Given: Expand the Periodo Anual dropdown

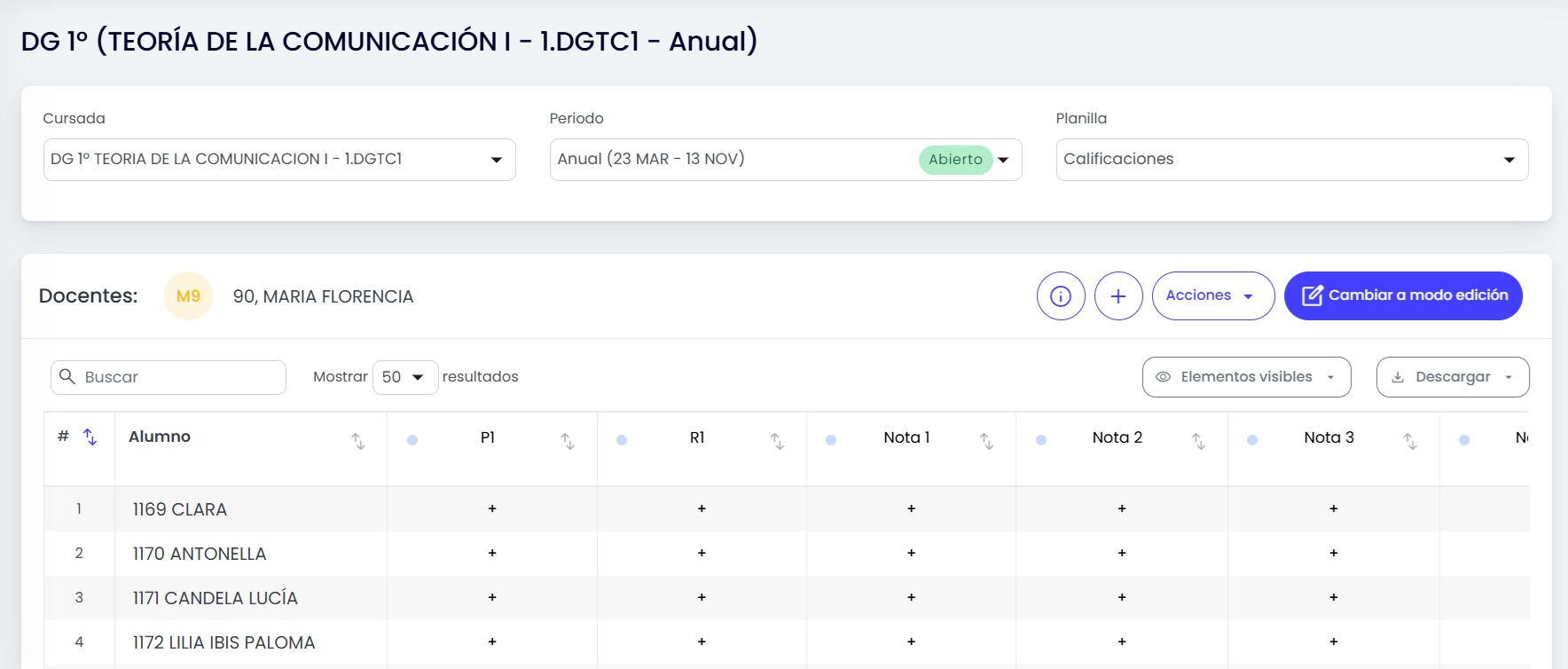Looking at the screenshot, I should (786, 160).
